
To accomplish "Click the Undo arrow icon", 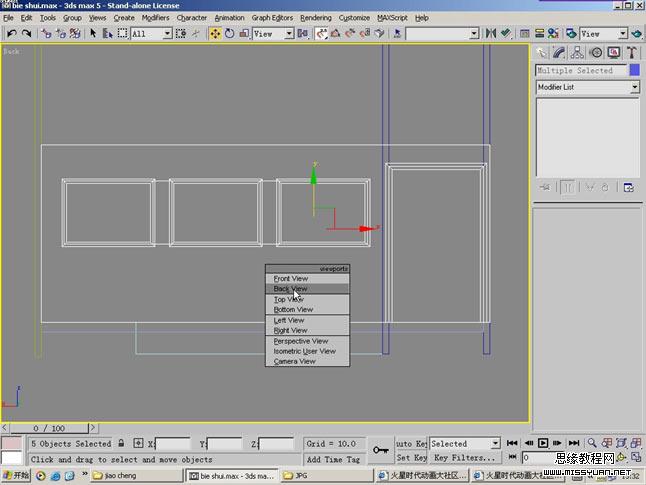I will coord(12,33).
